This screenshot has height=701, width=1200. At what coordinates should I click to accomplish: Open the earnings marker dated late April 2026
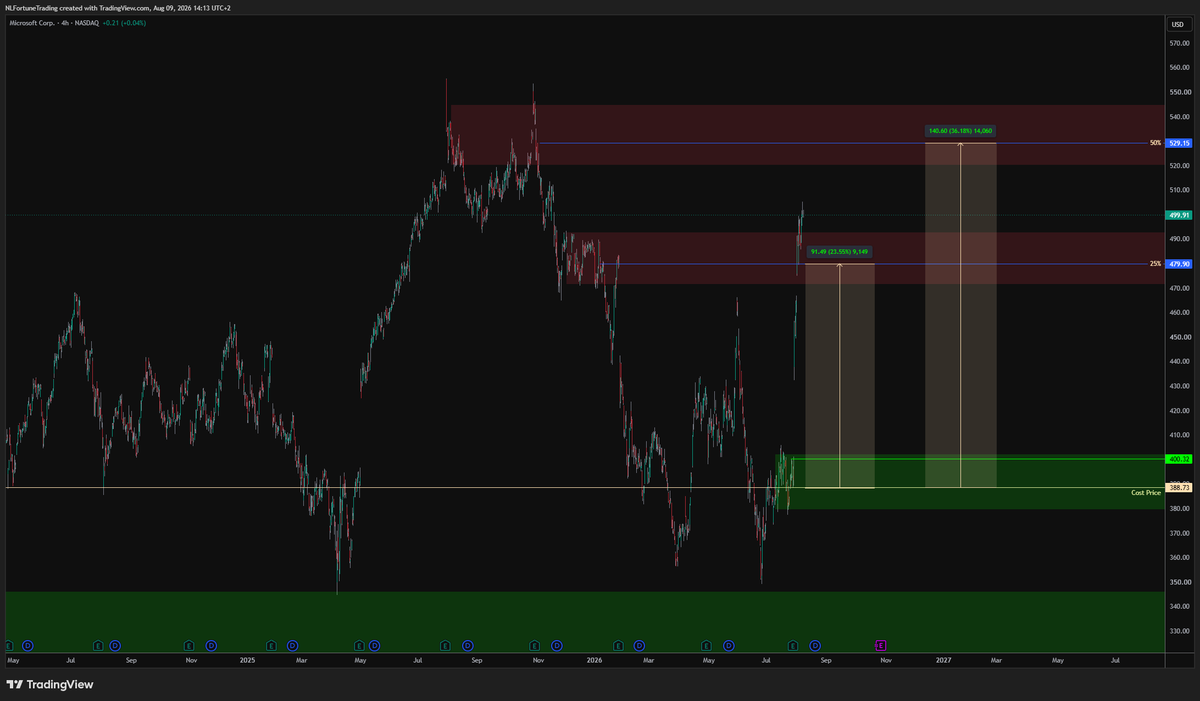click(707, 646)
